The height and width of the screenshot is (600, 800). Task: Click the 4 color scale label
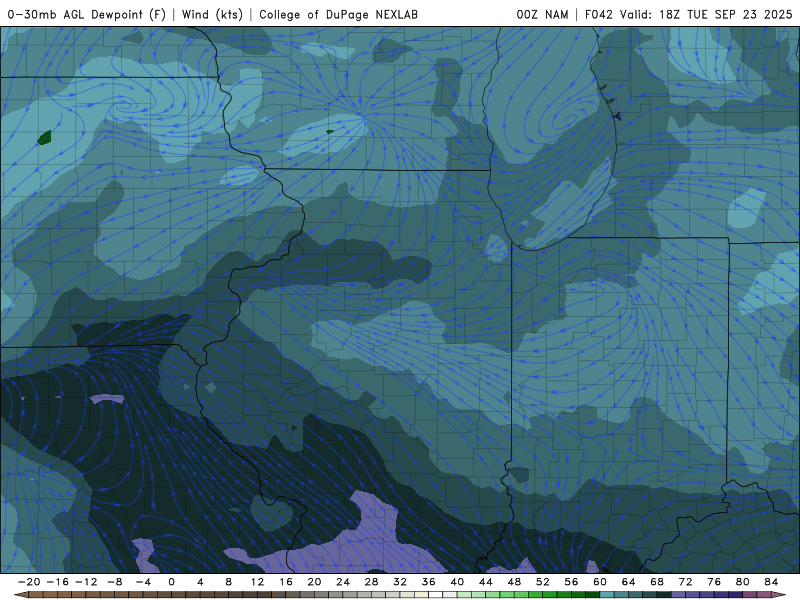tap(200, 582)
